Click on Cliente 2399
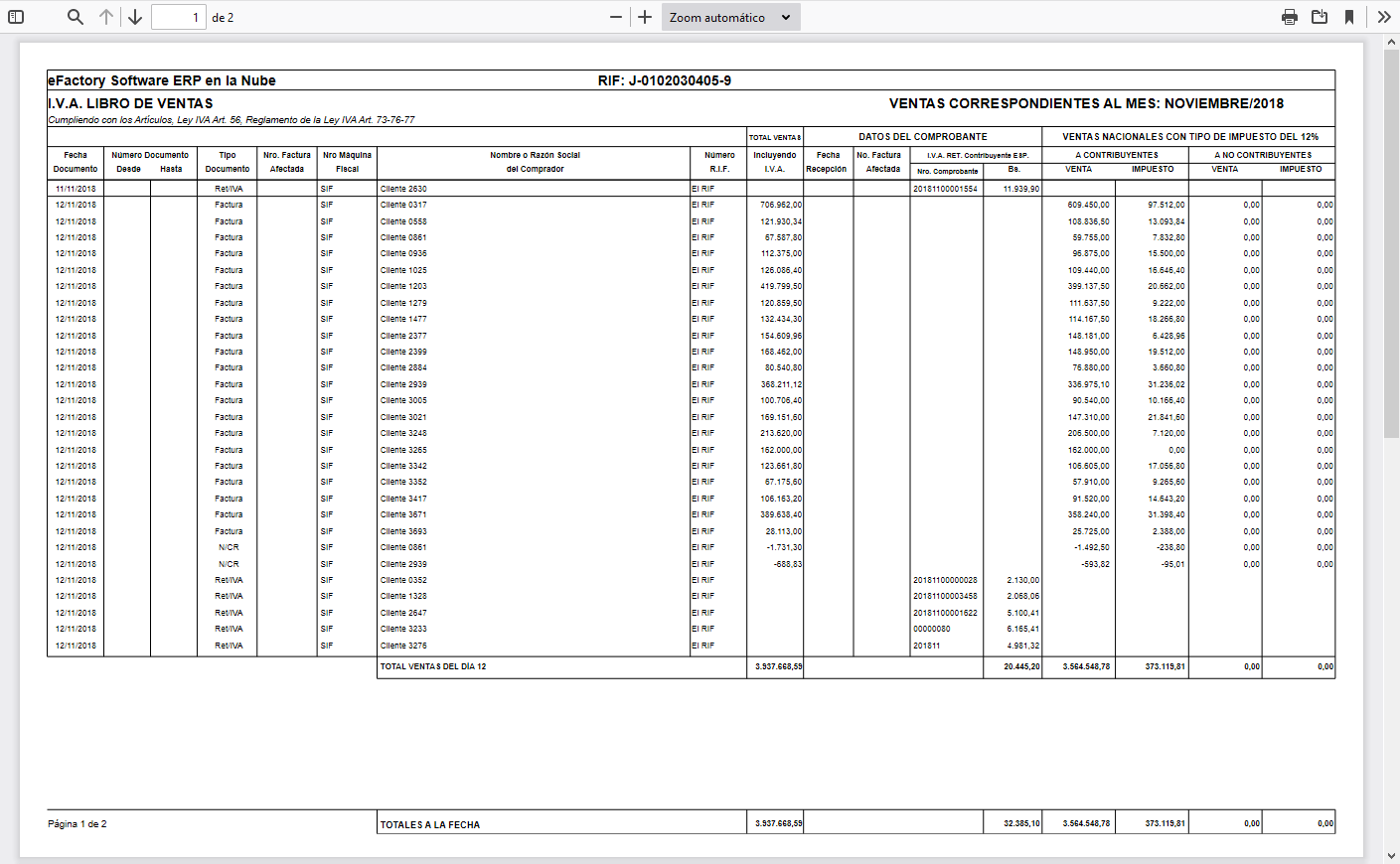 pyautogui.click(x=403, y=352)
